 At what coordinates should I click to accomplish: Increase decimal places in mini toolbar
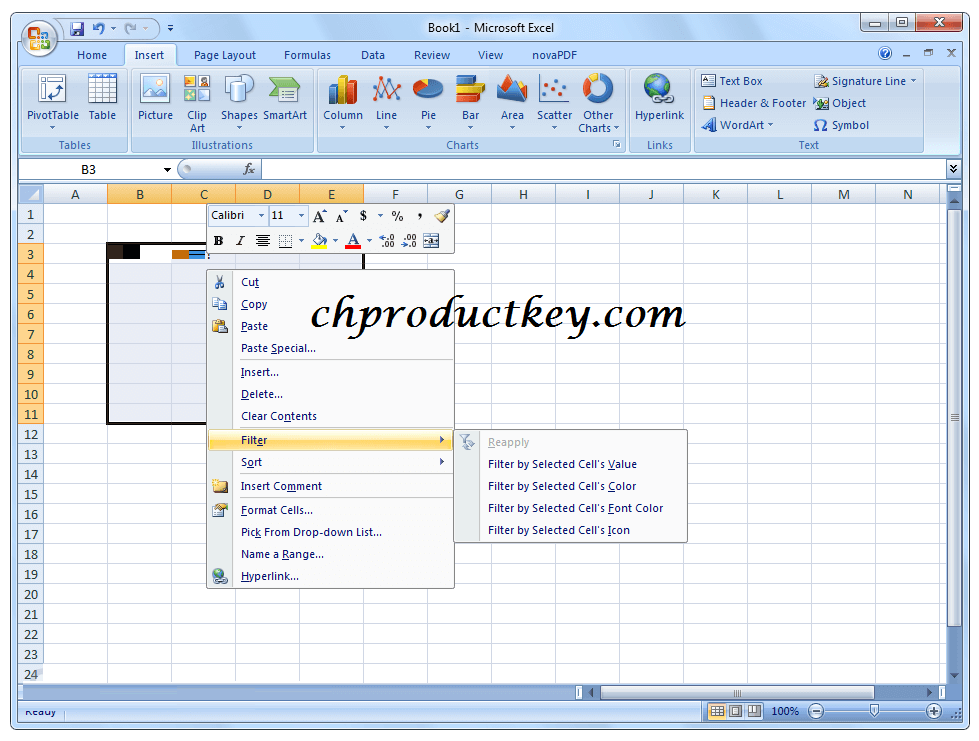[387, 240]
